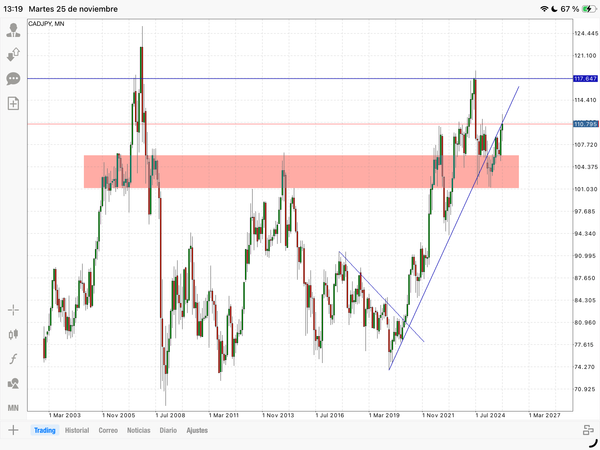Tap the 1 Jul 2024 date label
The image size is (600, 450).
point(490,415)
